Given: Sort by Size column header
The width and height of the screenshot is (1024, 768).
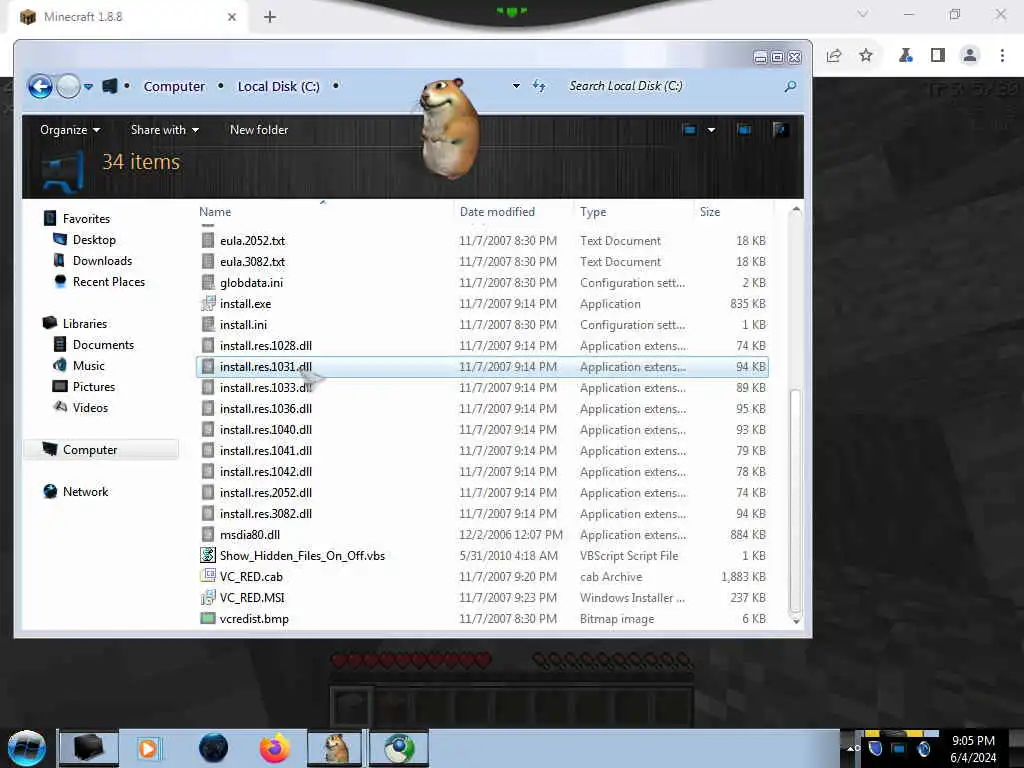Looking at the screenshot, I should click(x=710, y=212).
